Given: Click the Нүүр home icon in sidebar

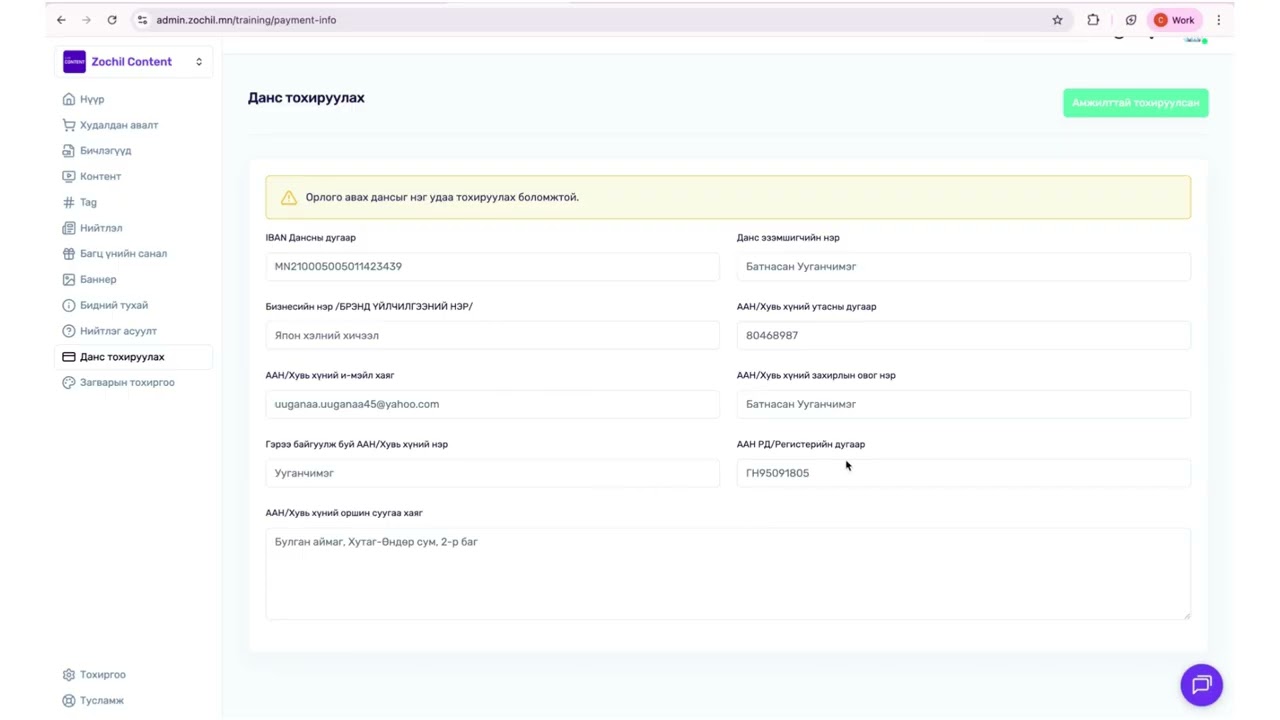Looking at the screenshot, I should 69,99.
